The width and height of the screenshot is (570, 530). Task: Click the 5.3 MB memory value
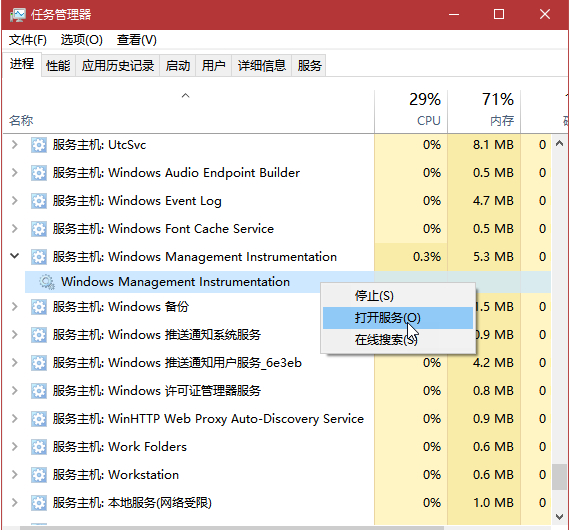pyautogui.click(x=493, y=257)
